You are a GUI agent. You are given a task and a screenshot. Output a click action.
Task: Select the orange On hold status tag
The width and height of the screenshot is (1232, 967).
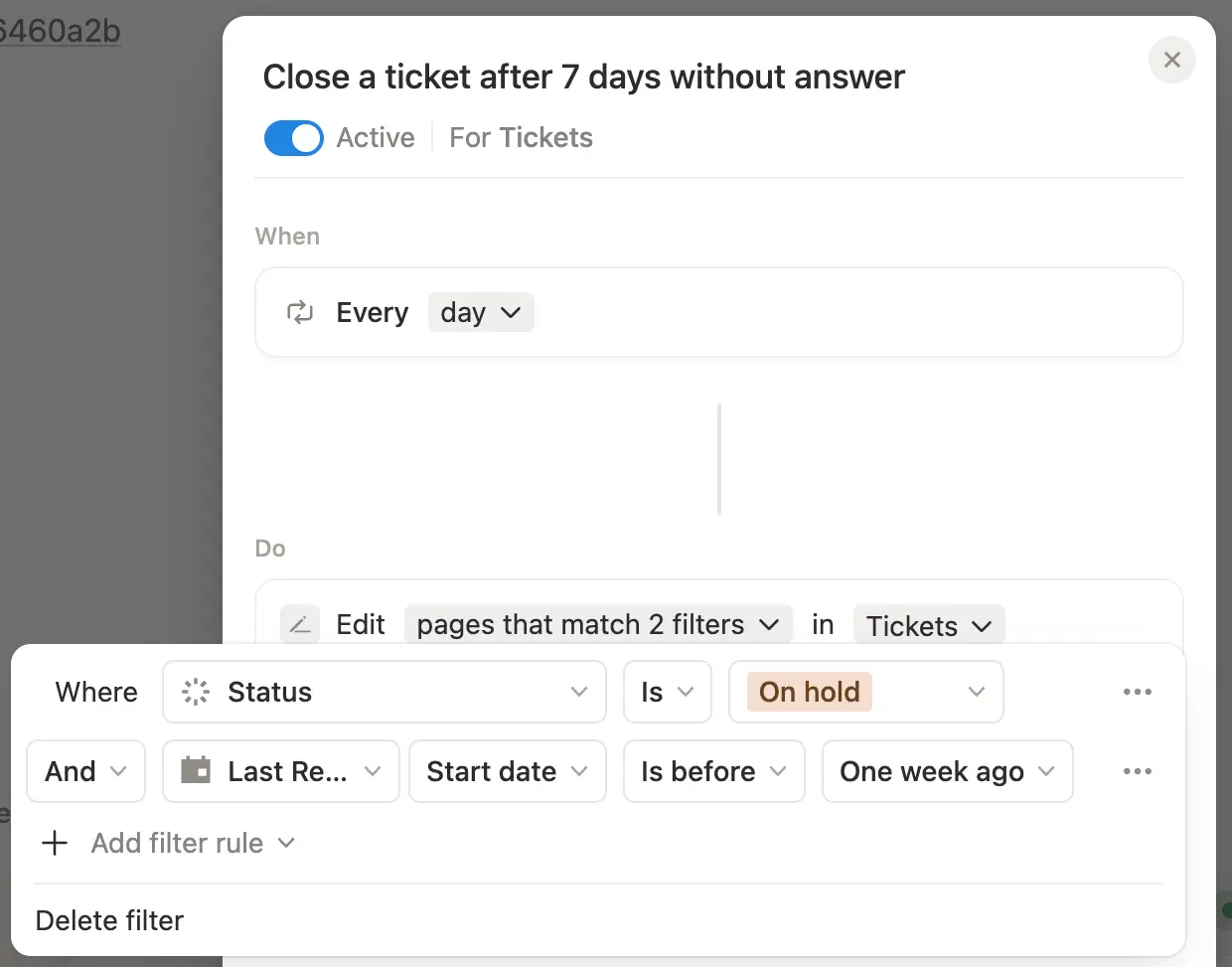[809, 692]
